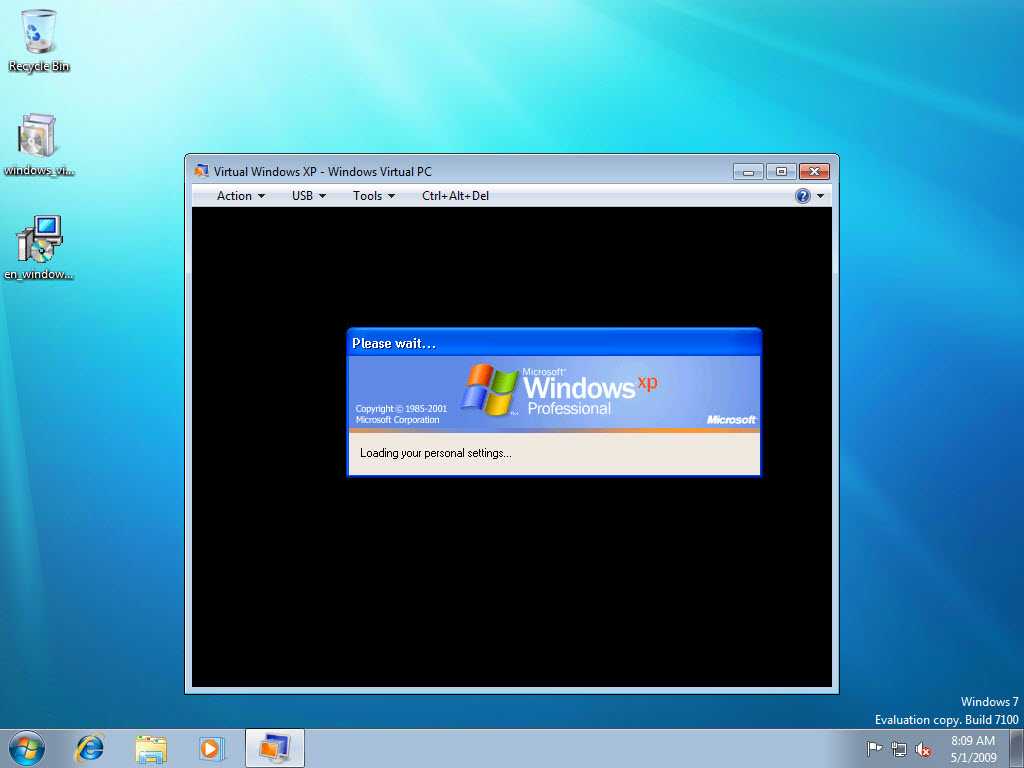This screenshot has height=768, width=1024.
Task: Open the Action Center flag tray icon
Action: click(x=874, y=749)
